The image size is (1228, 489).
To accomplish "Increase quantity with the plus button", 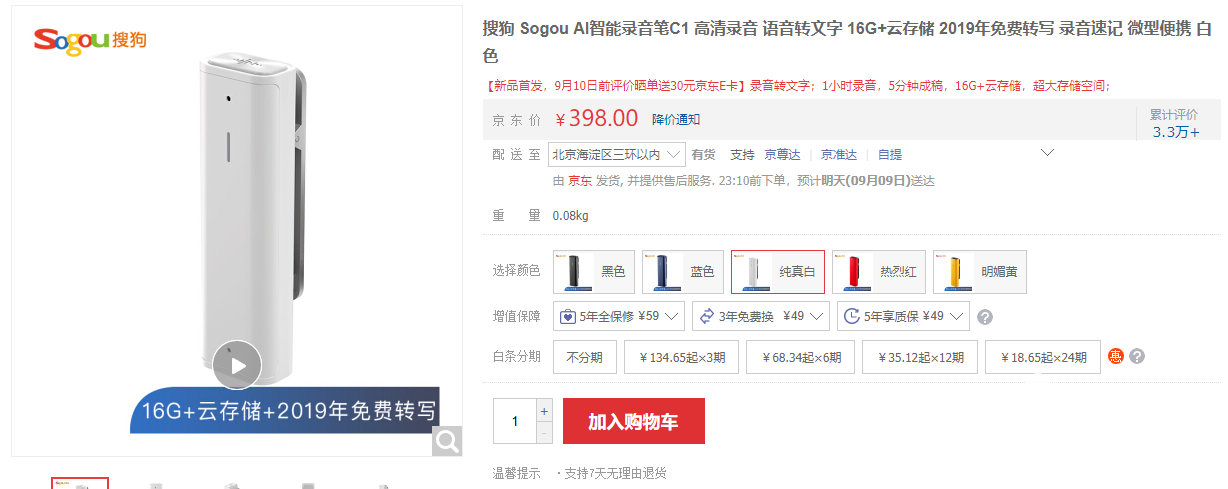I will click(544, 410).
